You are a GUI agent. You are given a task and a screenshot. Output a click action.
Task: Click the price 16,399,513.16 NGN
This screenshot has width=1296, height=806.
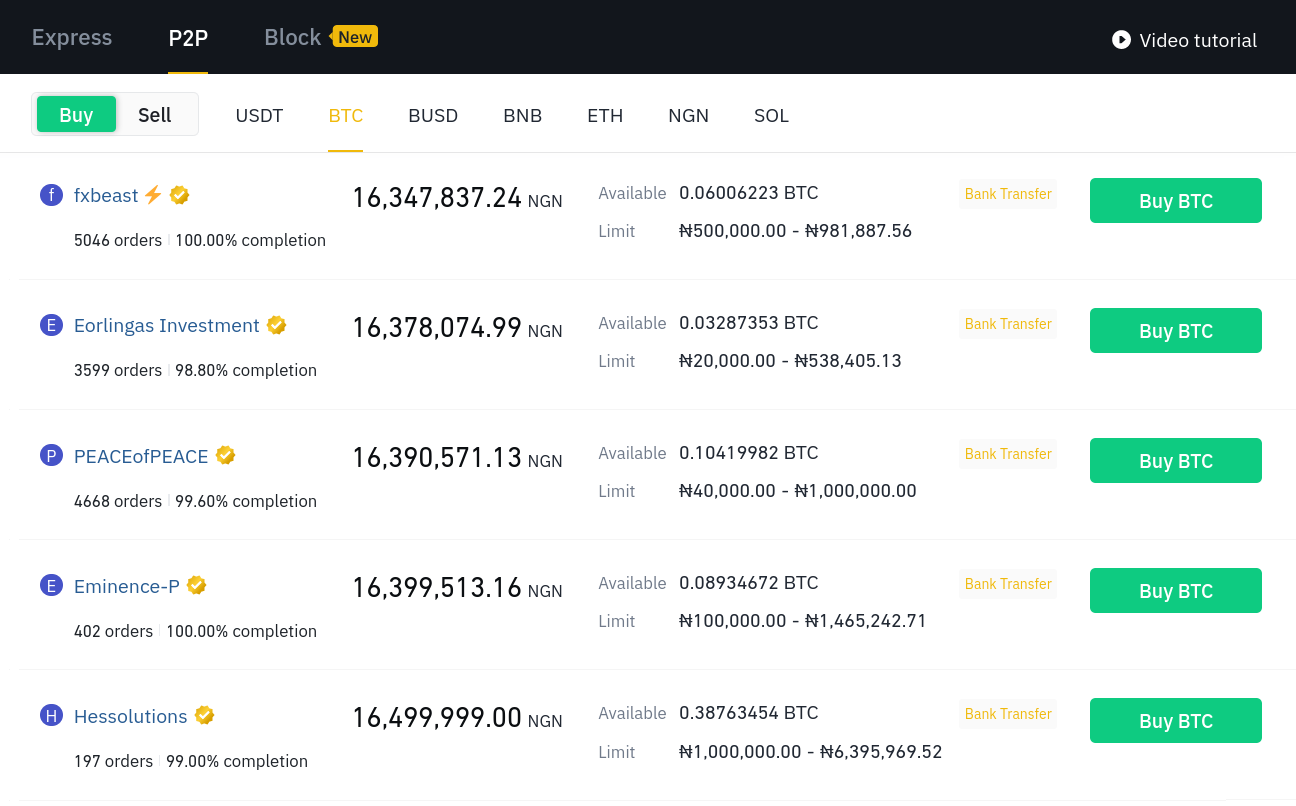pos(457,588)
